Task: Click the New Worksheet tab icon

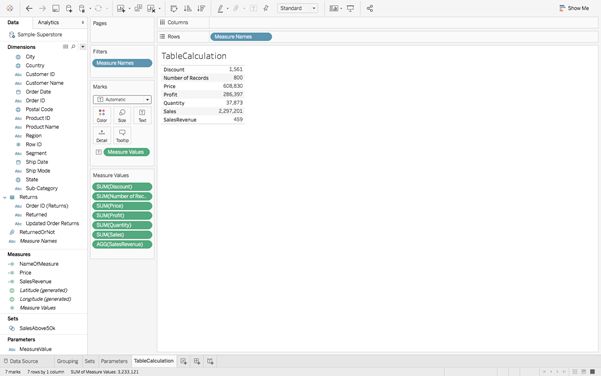Action: point(184,361)
